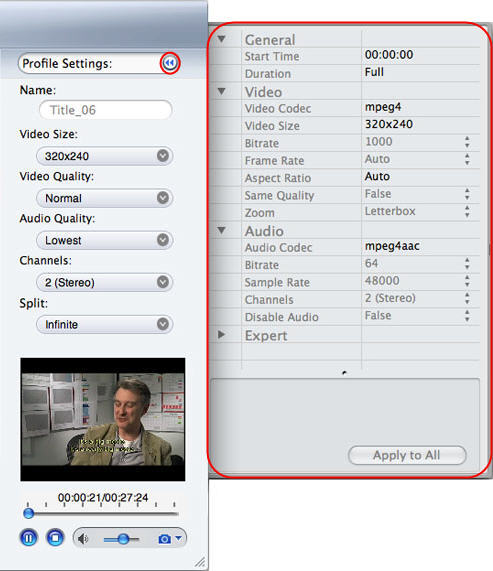Click the Sample Rate 48000 stepper
The height and width of the screenshot is (571, 493).
(x=467, y=281)
